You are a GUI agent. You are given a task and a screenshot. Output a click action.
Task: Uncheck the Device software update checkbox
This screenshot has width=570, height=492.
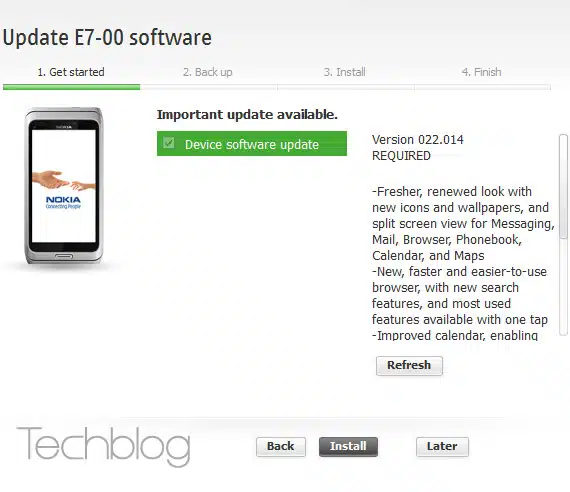[169, 143]
